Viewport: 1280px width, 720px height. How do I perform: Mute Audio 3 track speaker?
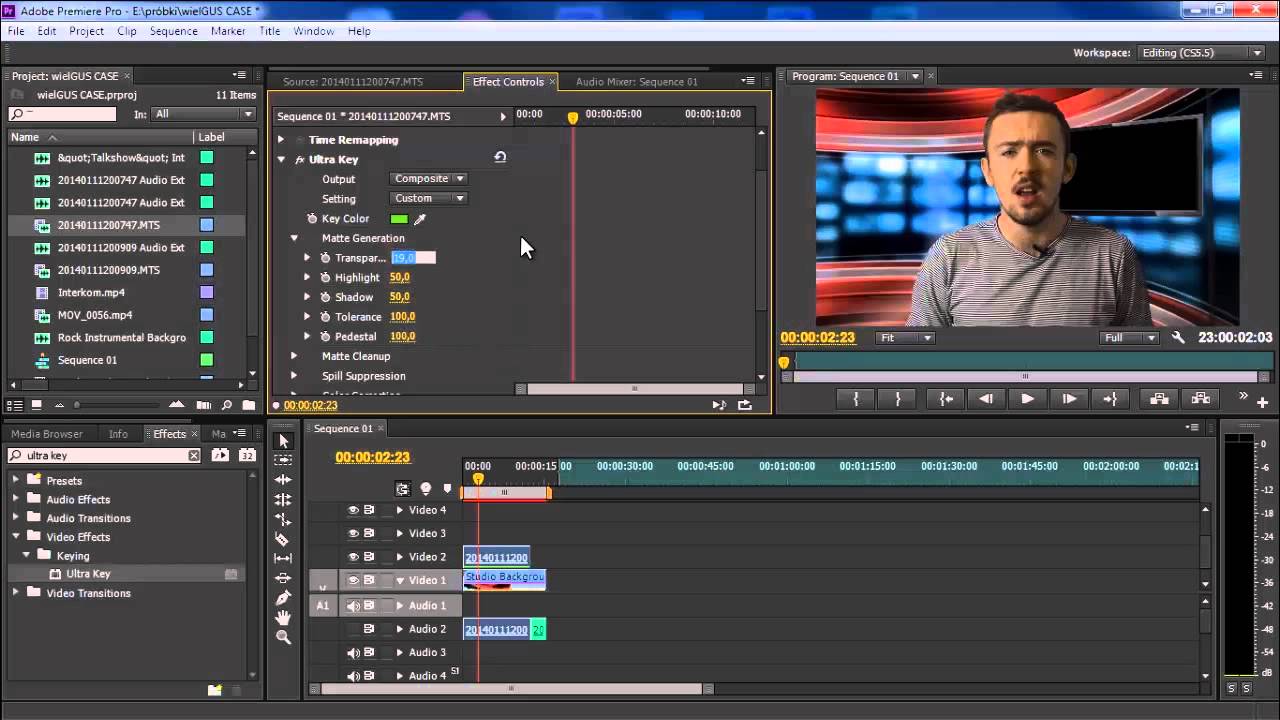pyautogui.click(x=352, y=653)
